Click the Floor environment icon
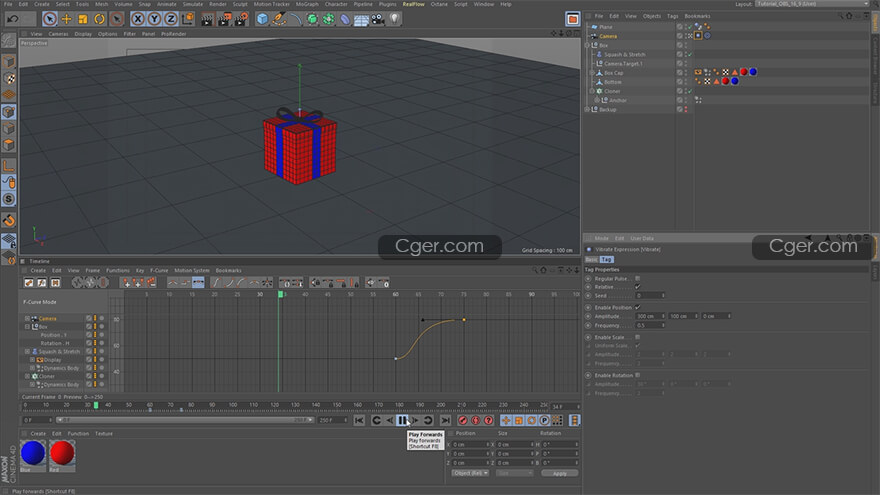880x495 pixels. (361, 19)
